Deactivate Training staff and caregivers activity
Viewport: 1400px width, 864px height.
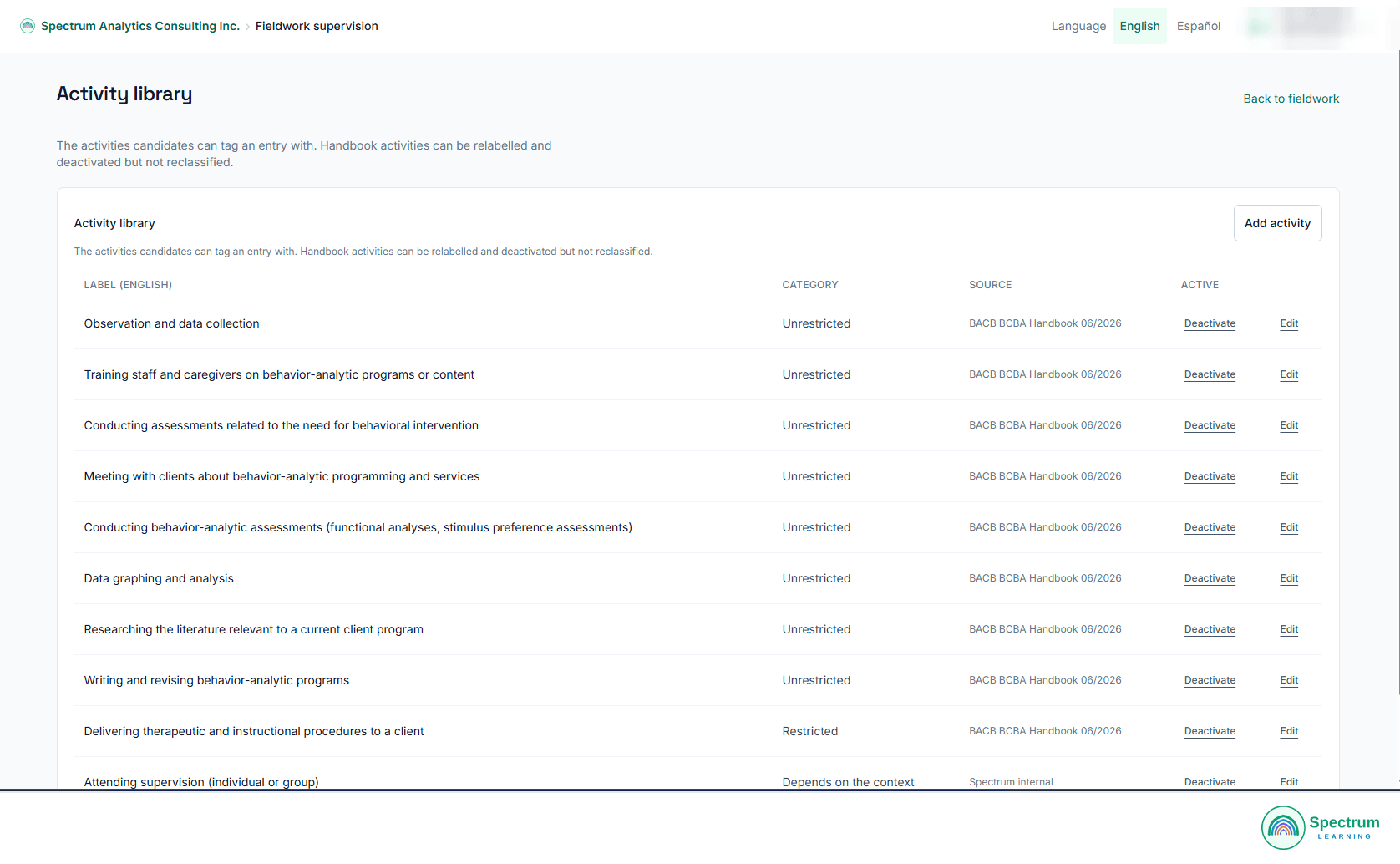coord(1210,374)
